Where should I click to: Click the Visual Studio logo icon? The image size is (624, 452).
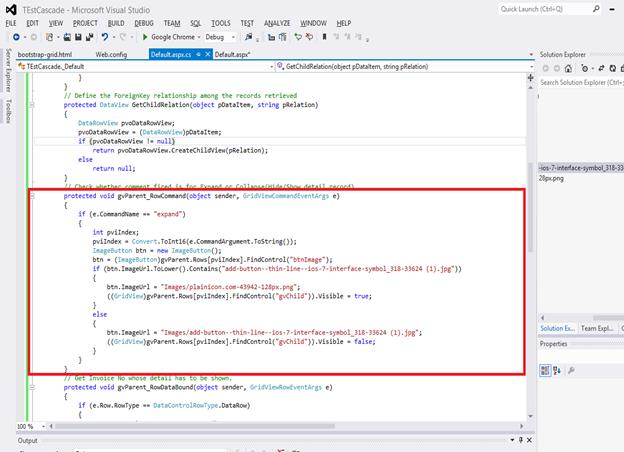(x=9, y=8)
